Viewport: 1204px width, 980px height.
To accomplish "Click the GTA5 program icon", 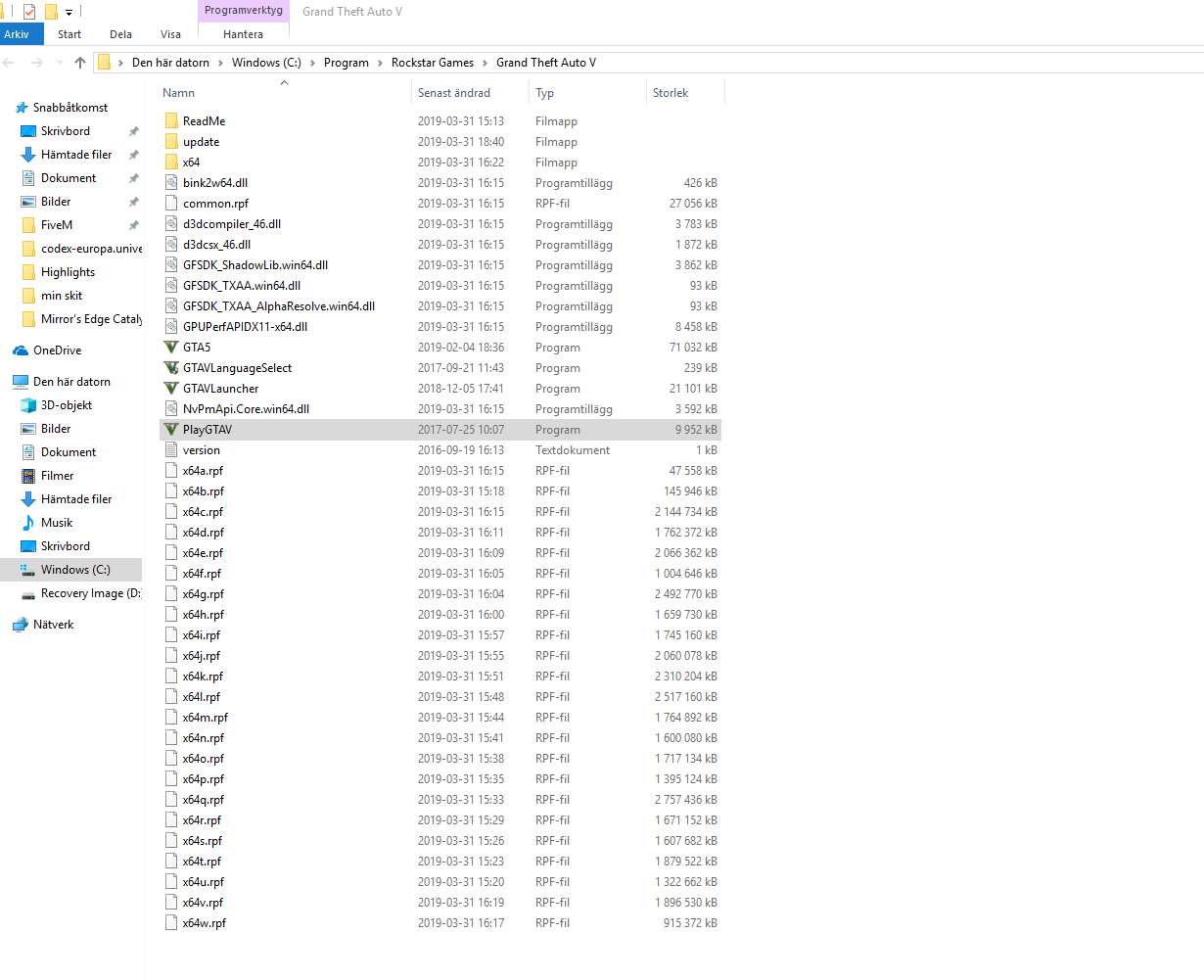I will (172, 348).
